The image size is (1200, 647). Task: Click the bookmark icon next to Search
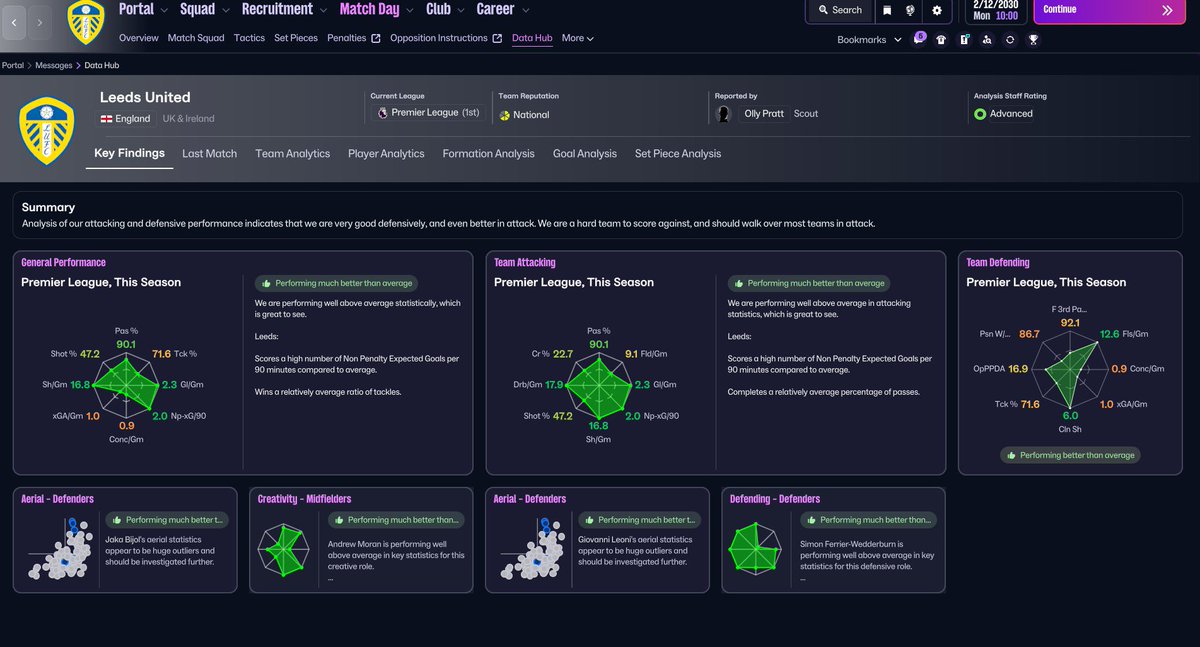[886, 10]
